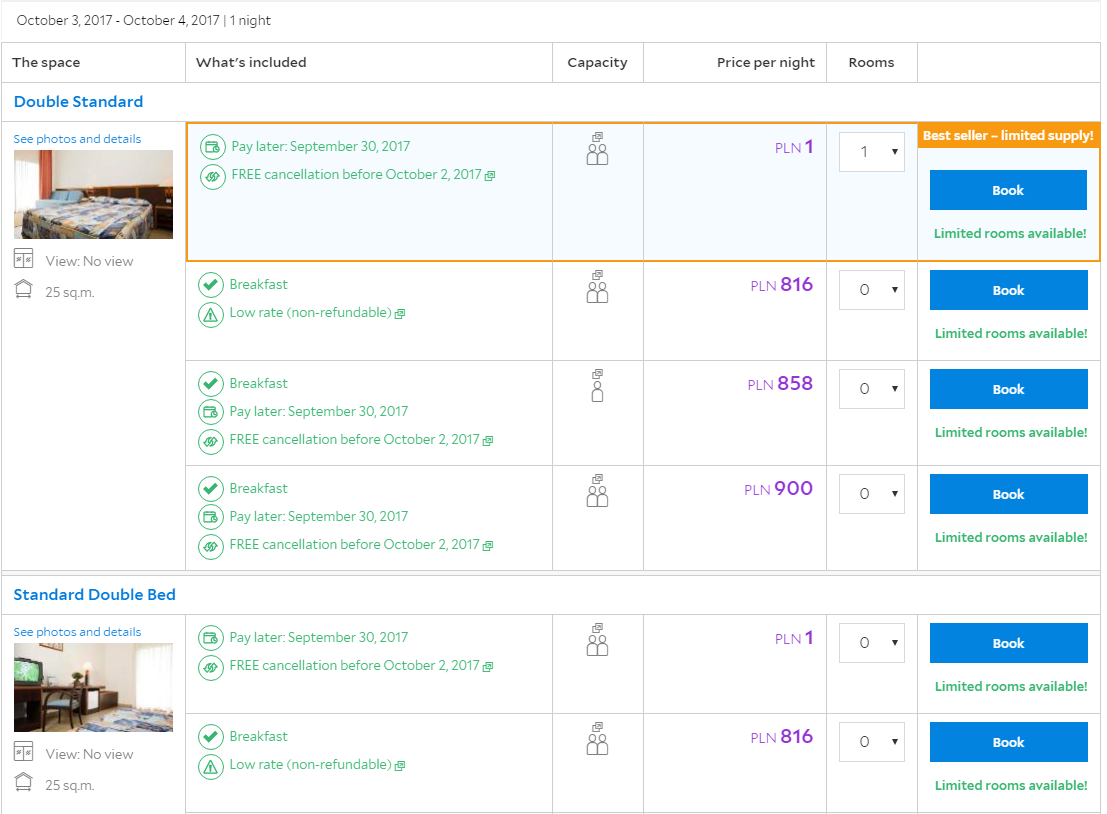
Task: Book the PLN 900 breakfast rate
Action: pos(1008,494)
